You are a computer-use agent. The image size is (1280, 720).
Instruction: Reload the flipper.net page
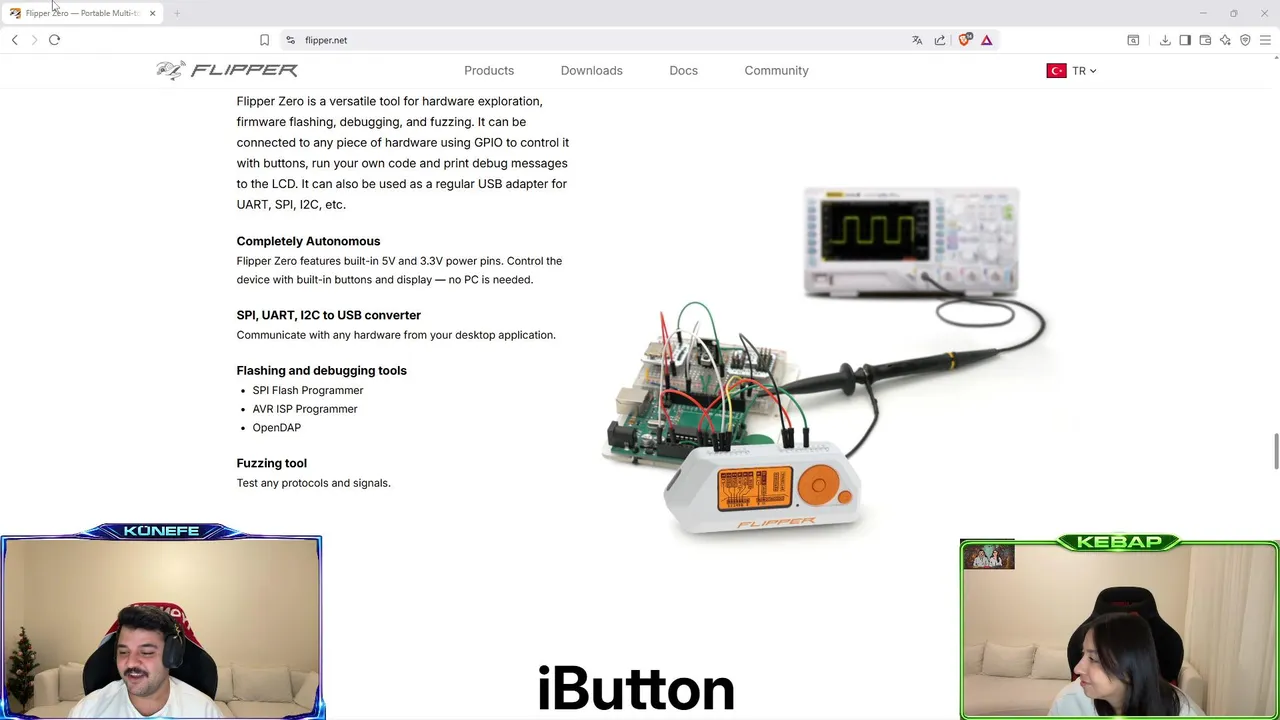[54, 40]
